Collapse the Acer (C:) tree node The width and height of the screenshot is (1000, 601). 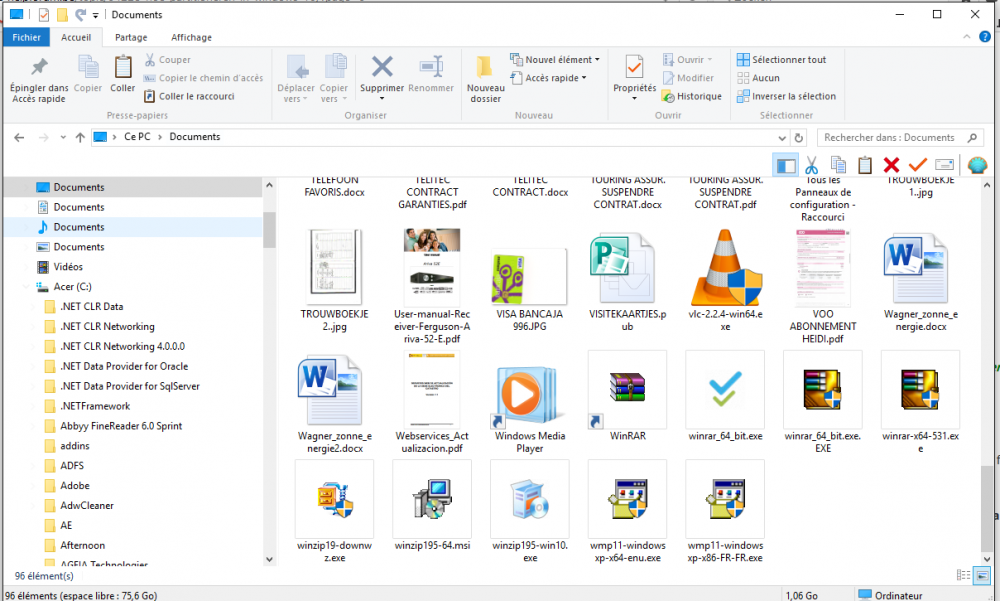(28, 287)
